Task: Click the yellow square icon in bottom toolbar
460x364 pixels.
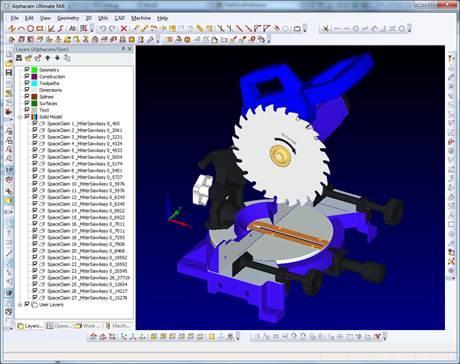Action: (x=212, y=337)
